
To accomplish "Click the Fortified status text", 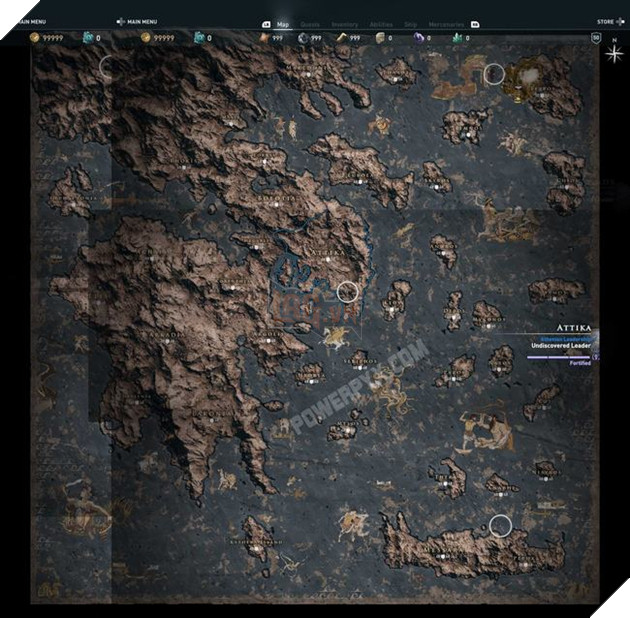I will (x=580, y=363).
